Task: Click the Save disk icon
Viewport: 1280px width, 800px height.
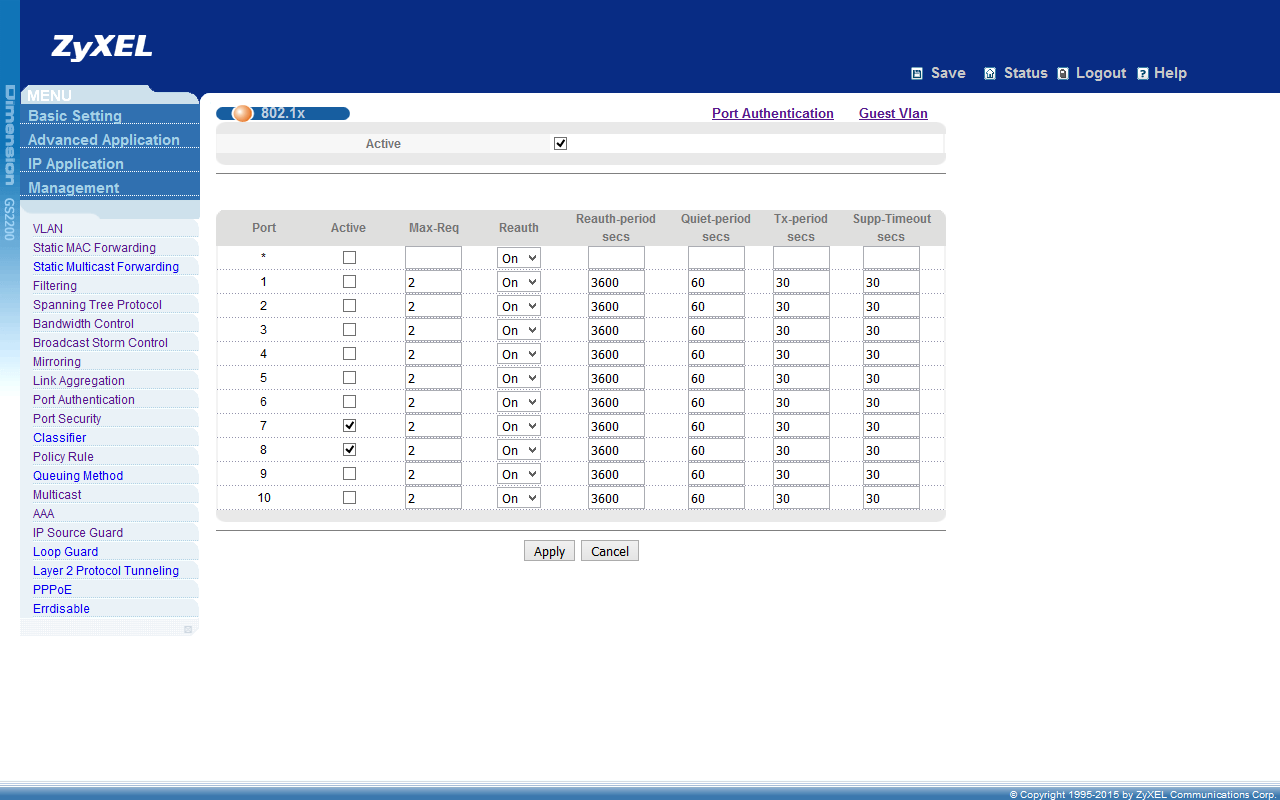Action: point(917,73)
